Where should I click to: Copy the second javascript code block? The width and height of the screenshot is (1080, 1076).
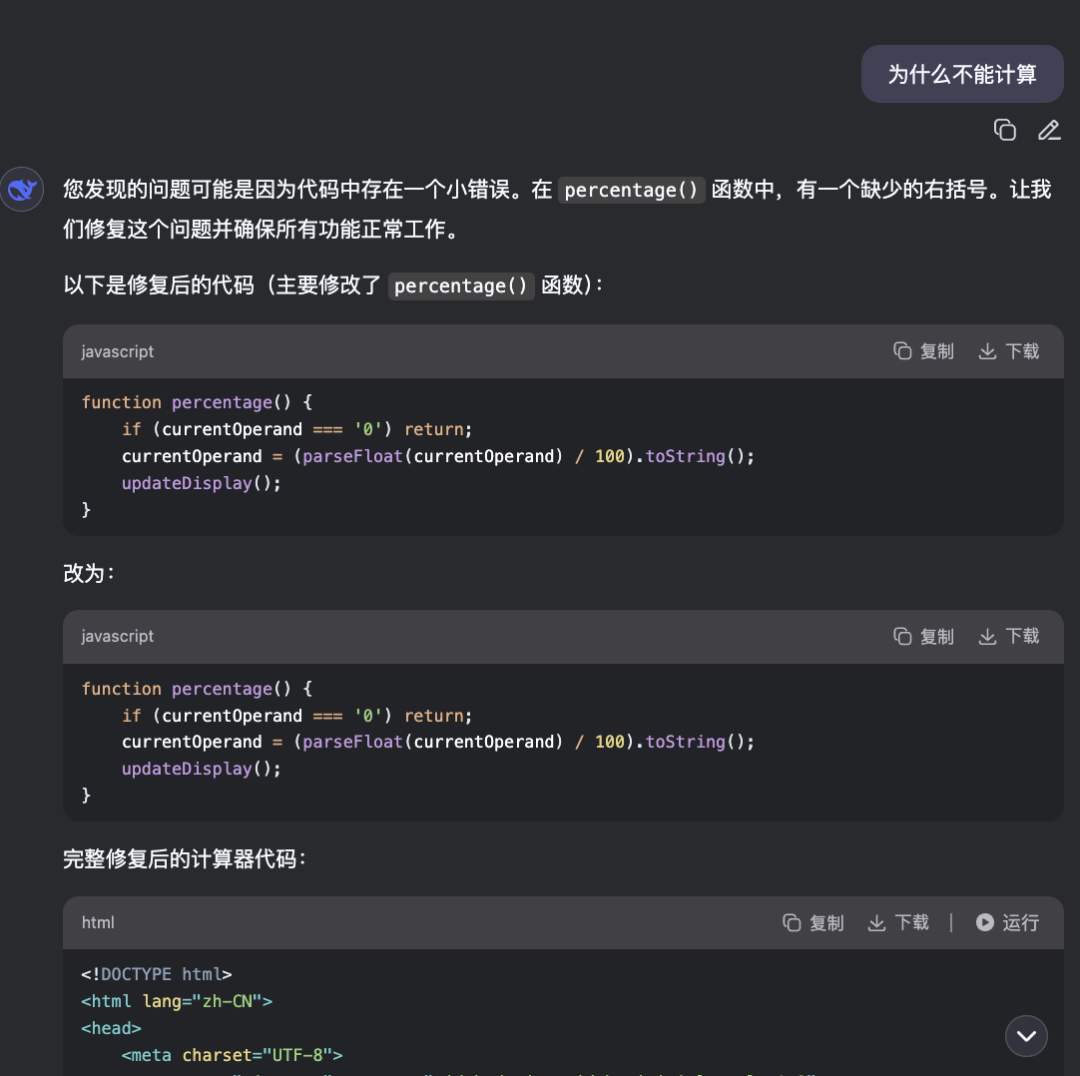point(923,636)
